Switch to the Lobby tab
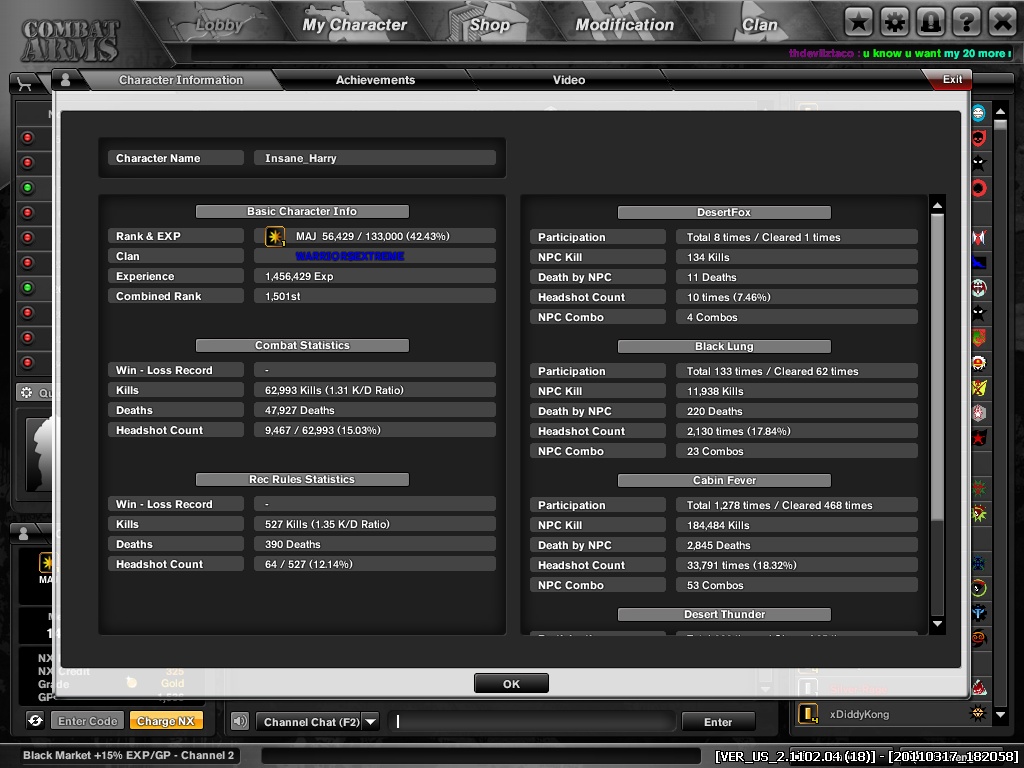 (x=219, y=25)
